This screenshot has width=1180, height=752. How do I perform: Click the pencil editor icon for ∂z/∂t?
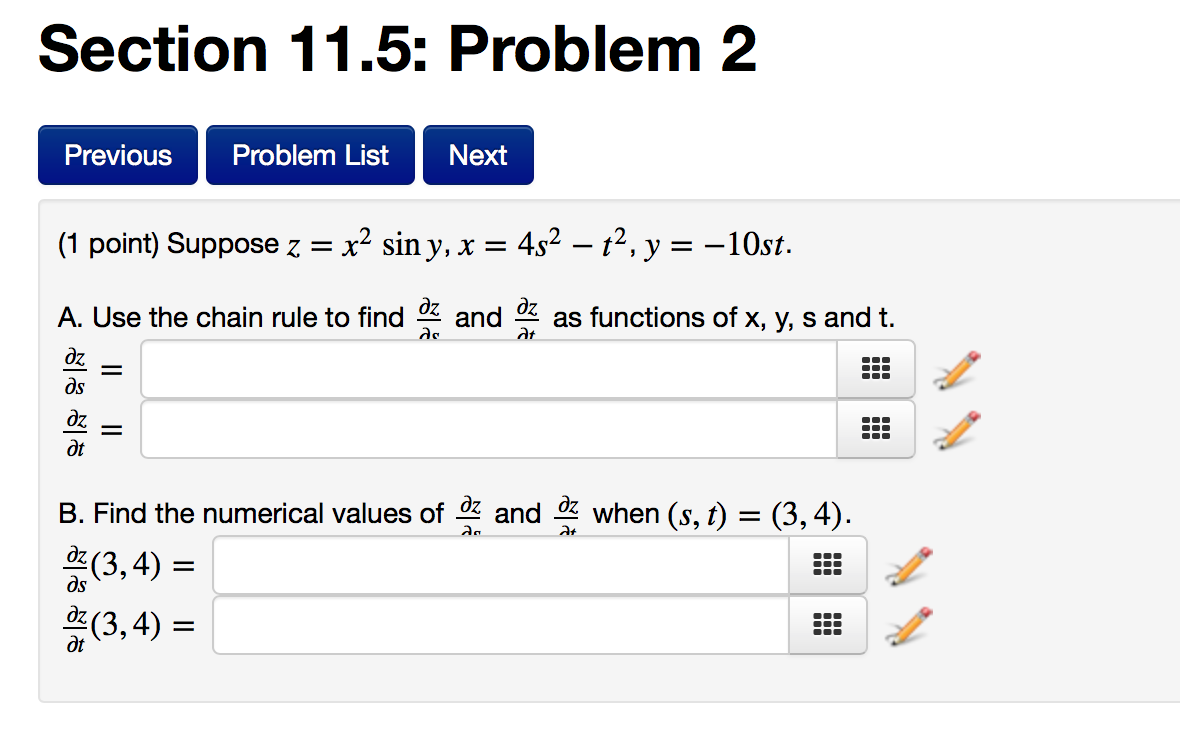957,429
